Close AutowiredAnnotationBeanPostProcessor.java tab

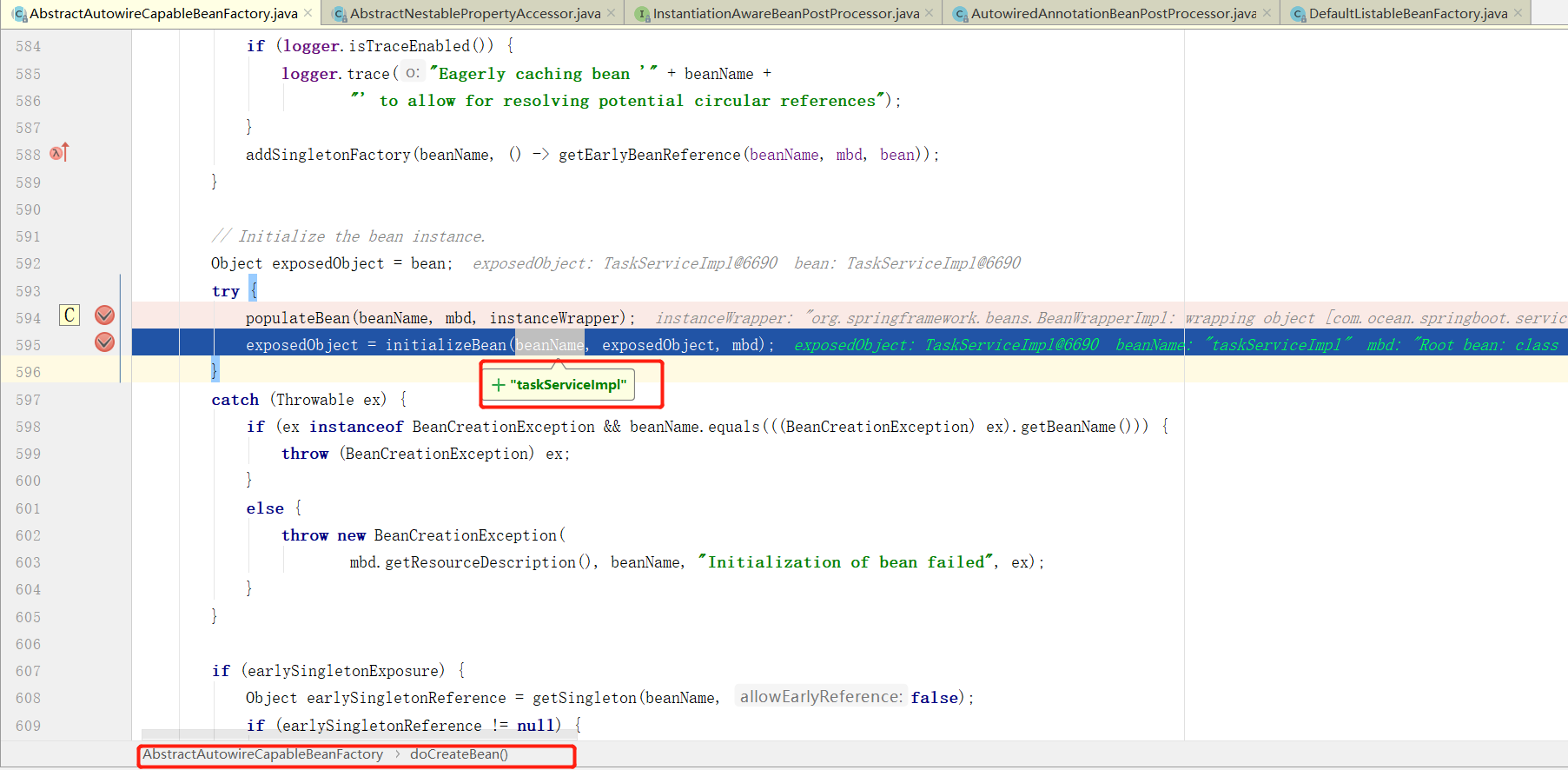(x=1267, y=13)
